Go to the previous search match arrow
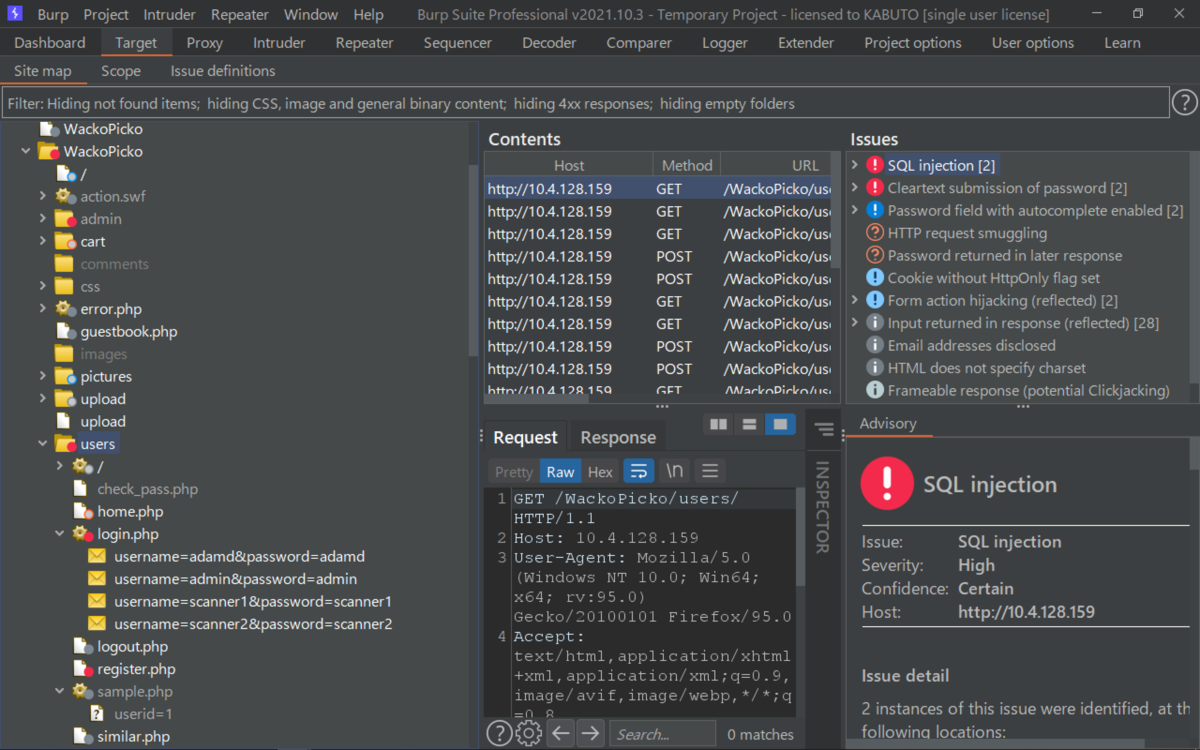1200x750 pixels. (561, 734)
